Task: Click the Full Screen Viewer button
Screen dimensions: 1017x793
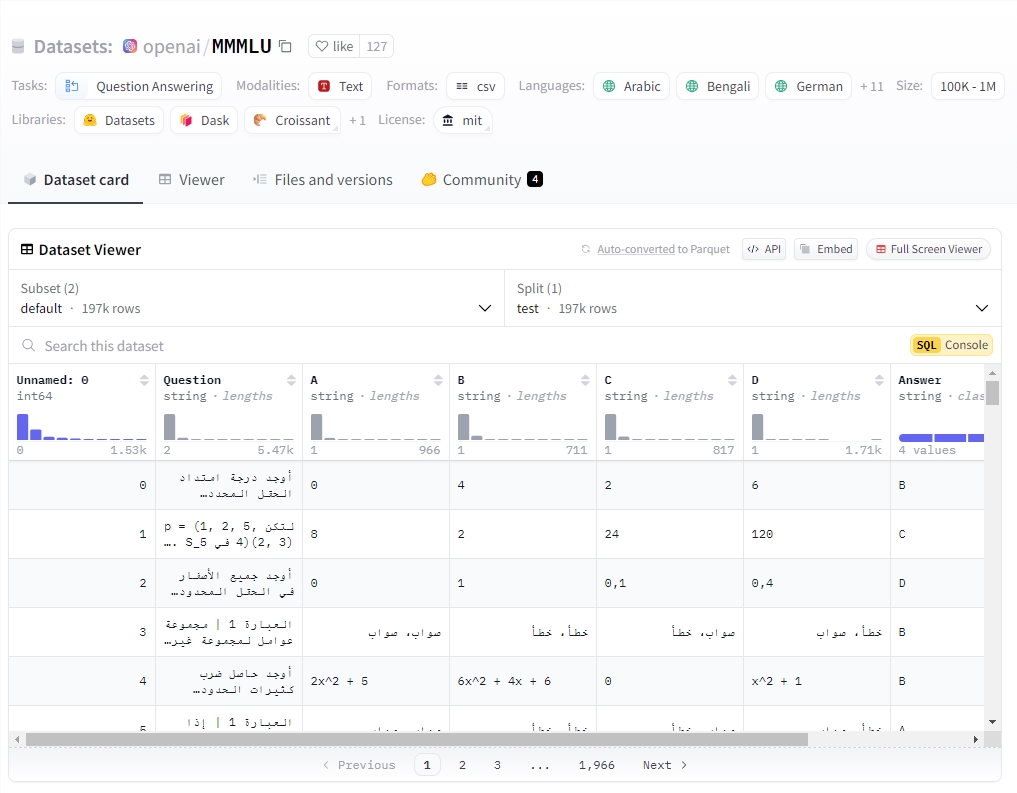Action: (x=927, y=249)
